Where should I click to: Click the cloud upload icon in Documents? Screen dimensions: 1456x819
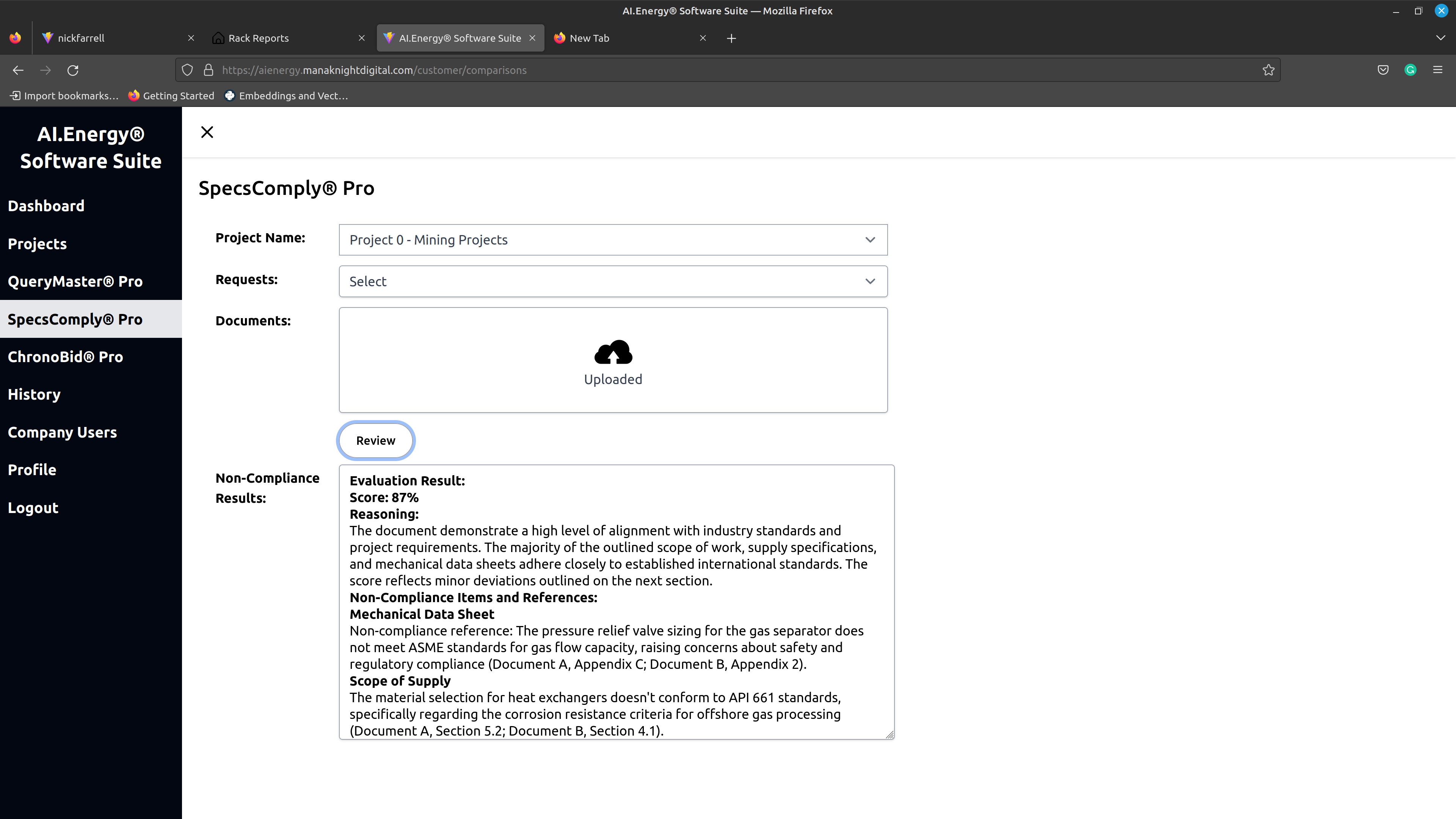click(x=613, y=352)
